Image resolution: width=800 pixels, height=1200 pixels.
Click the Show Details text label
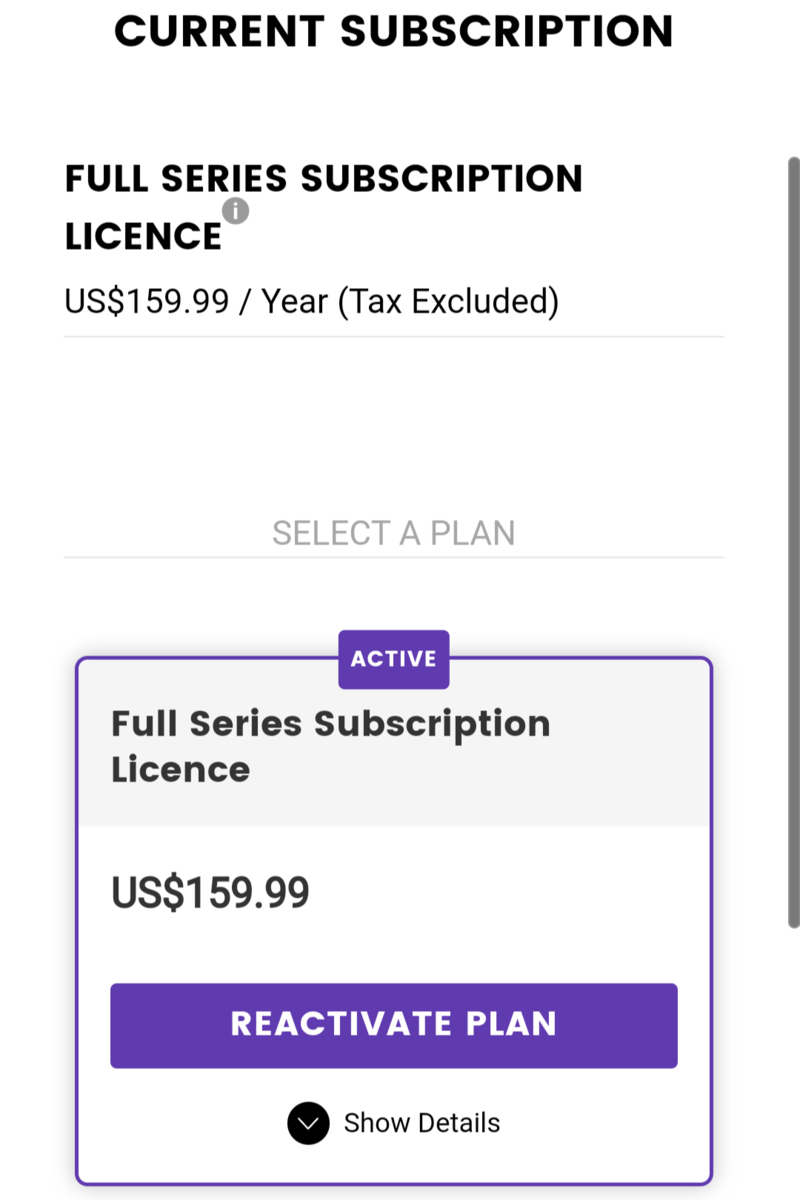pyautogui.click(x=421, y=1123)
